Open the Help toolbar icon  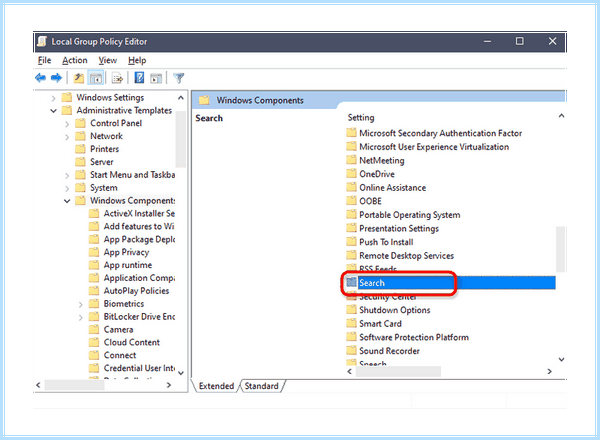tap(139, 78)
